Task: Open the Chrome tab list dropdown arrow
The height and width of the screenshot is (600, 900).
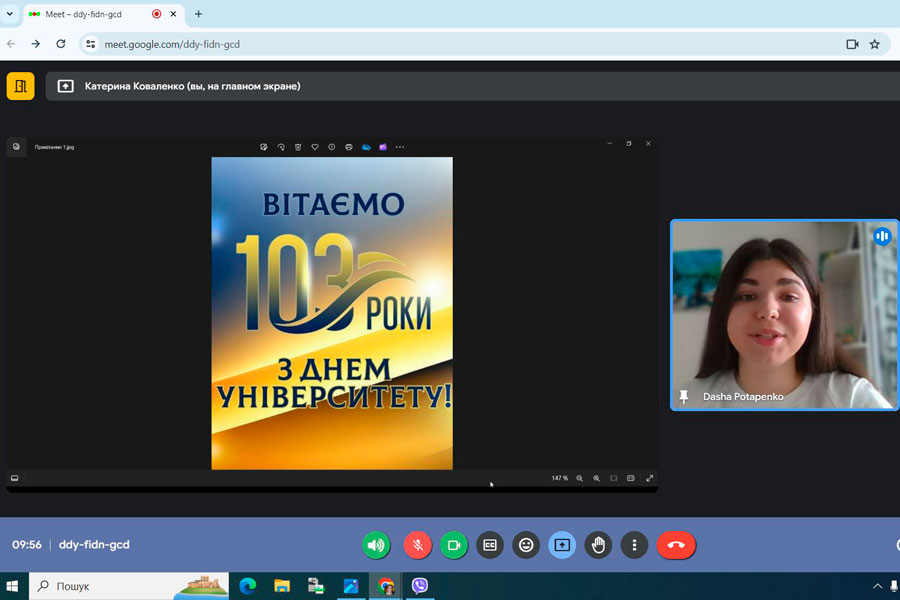Action: pyautogui.click(x=10, y=14)
